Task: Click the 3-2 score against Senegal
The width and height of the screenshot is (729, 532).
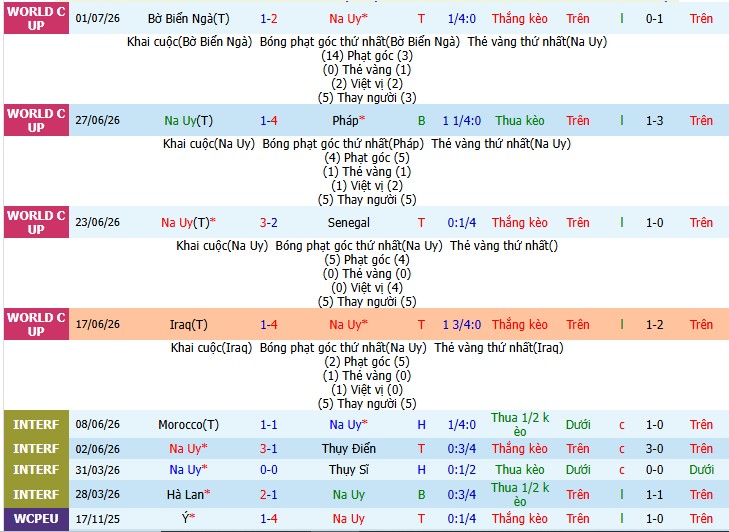Action: click(269, 222)
